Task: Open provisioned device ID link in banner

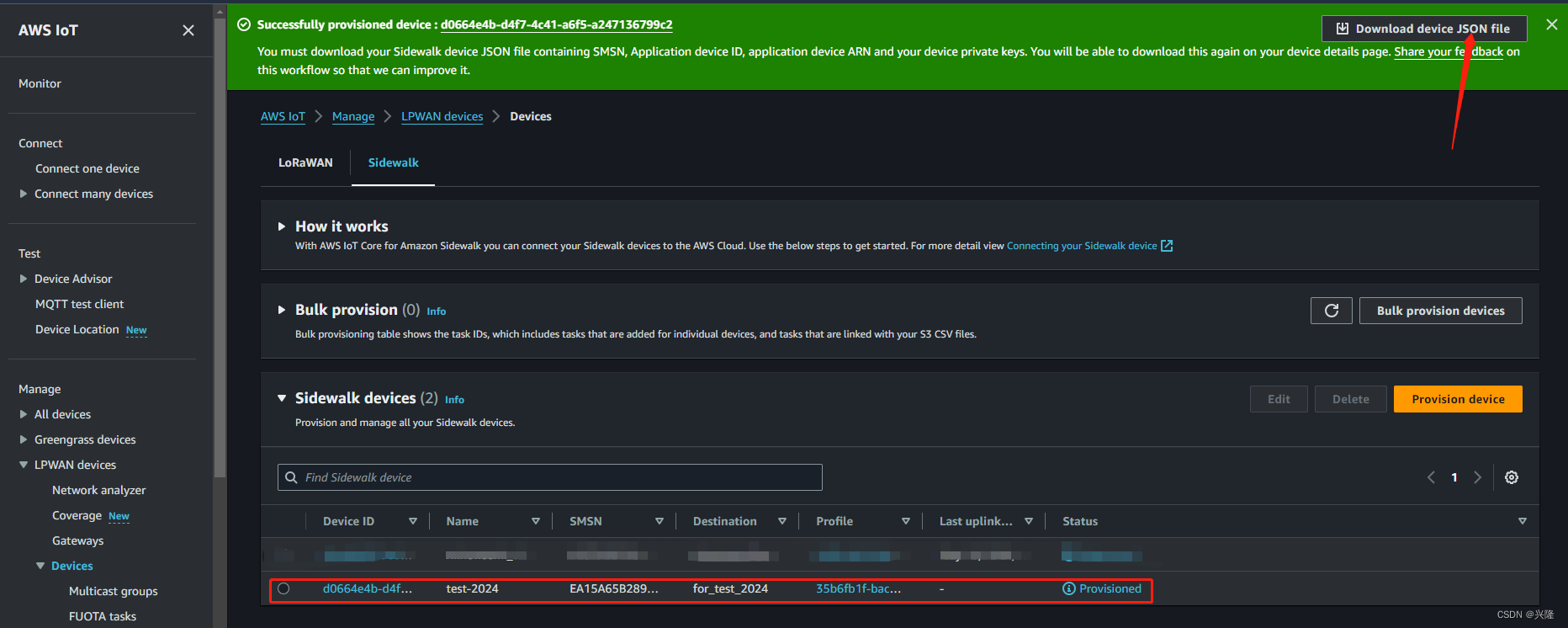Action: coord(556,24)
